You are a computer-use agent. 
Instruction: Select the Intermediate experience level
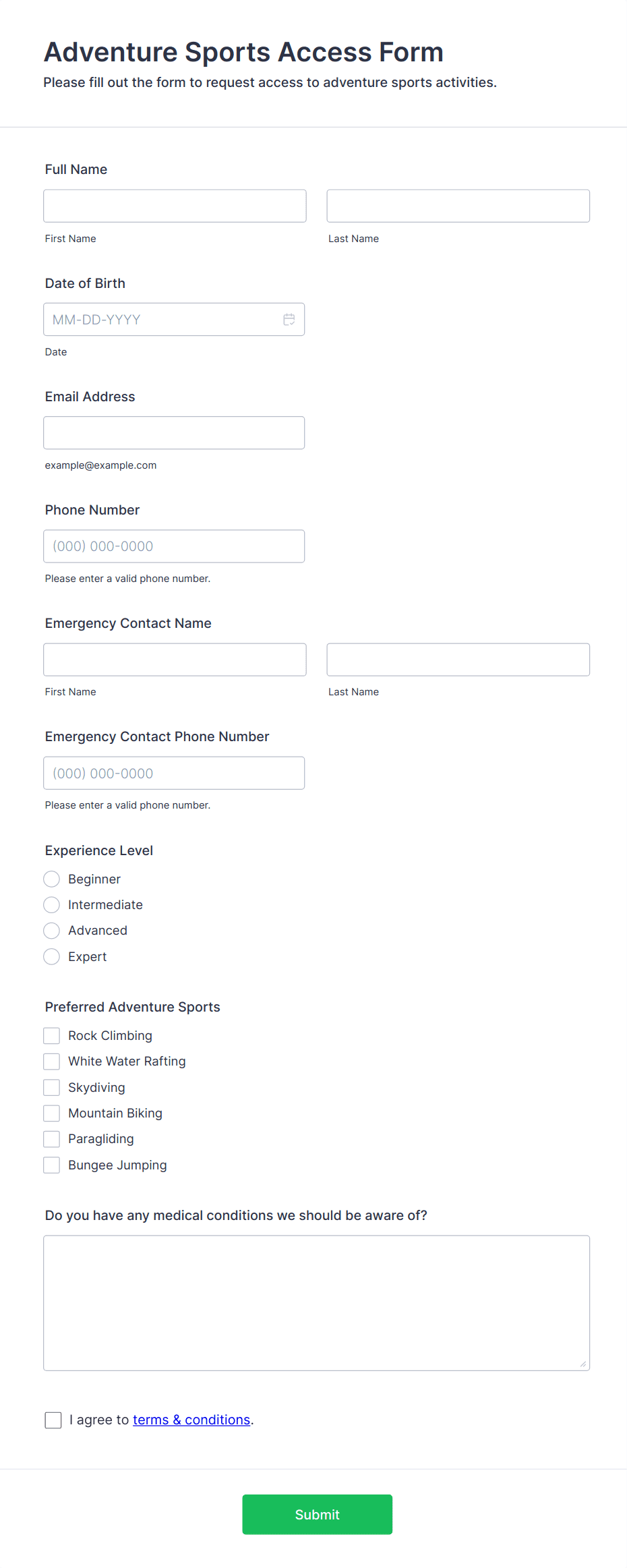52,904
